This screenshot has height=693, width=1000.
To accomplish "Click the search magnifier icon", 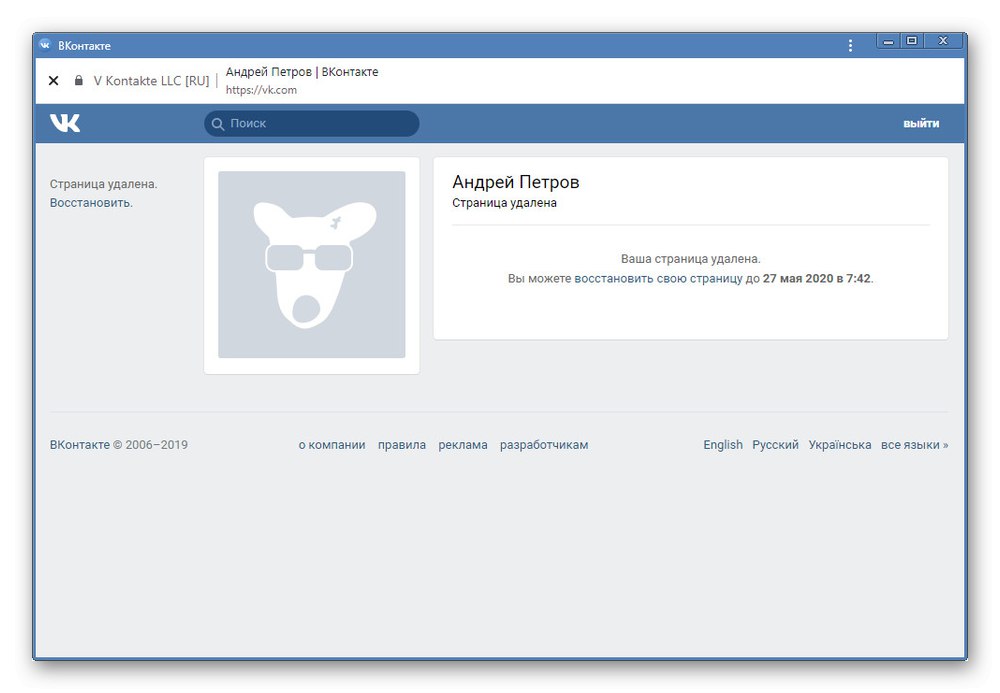I will point(217,124).
